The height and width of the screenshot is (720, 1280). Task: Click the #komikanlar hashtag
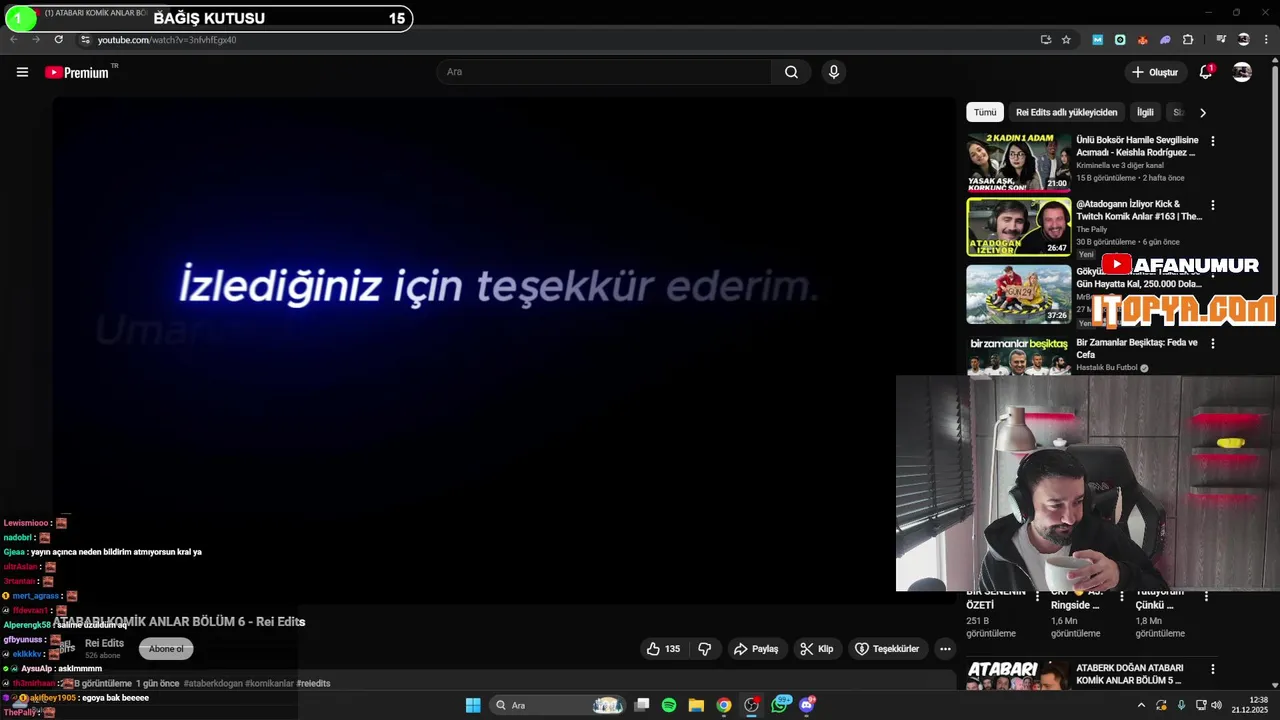(269, 683)
